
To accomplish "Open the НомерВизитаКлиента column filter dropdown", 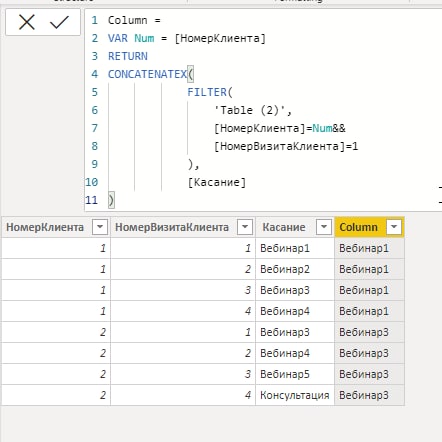I will point(245,227).
